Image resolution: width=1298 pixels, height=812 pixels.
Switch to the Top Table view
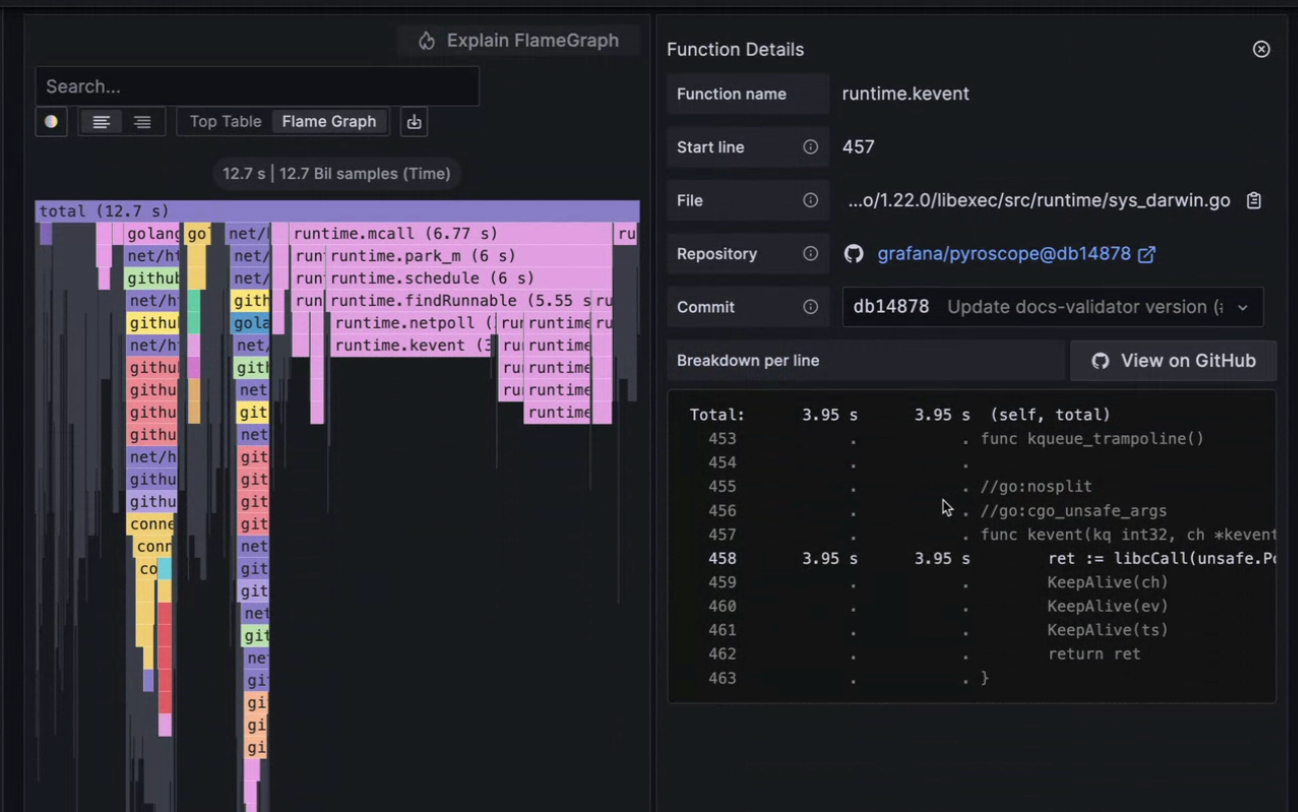click(x=225, y=122)
